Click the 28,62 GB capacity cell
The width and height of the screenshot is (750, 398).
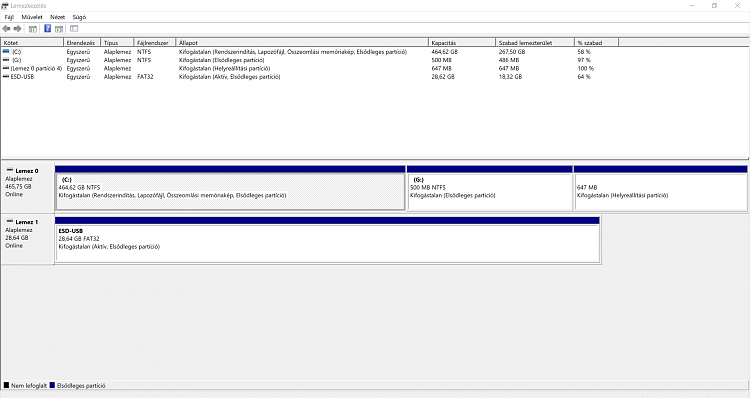[x=443, y=77]
